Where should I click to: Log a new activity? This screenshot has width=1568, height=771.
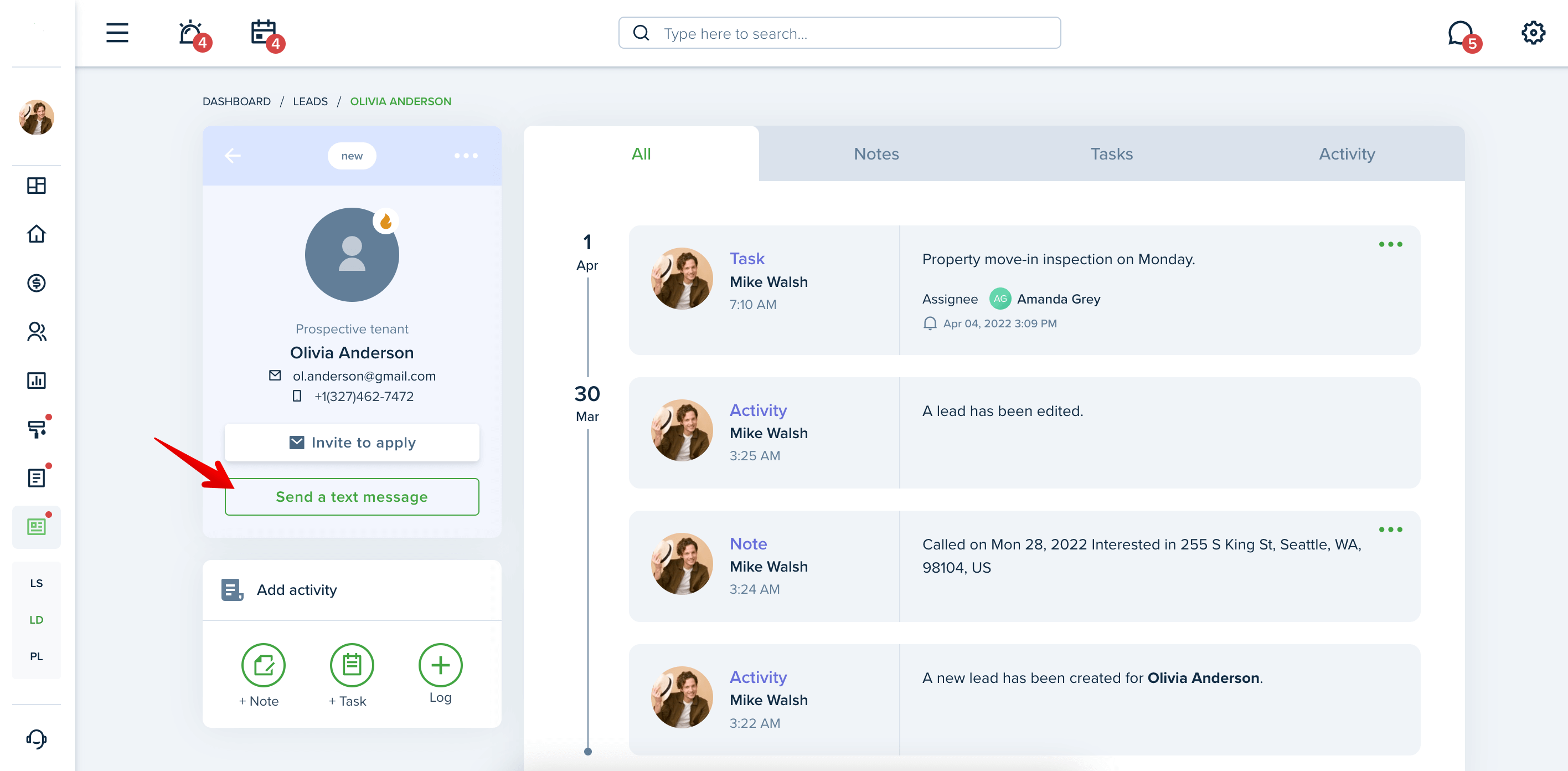coord(440,665)
